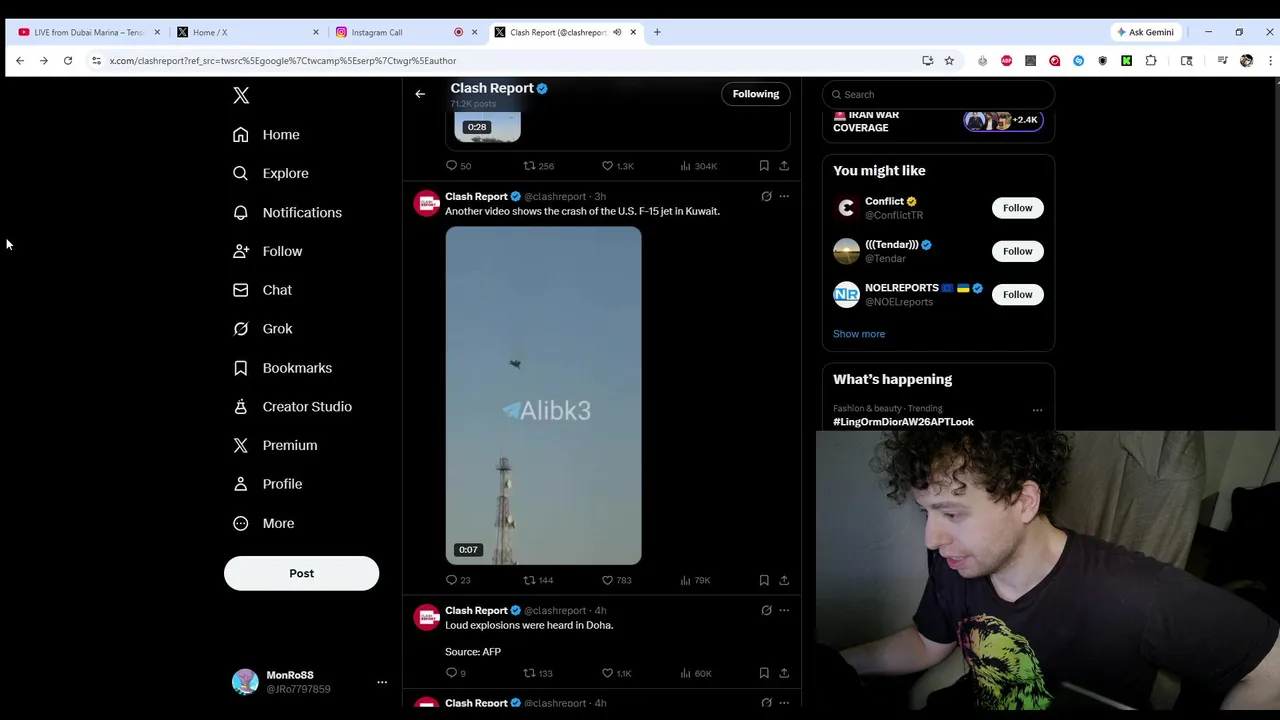The width and height of the screenshot is (1280, 720).
Task: Click the Bookmarks bookmark icon in sidebar
Action: click(241, 368)
